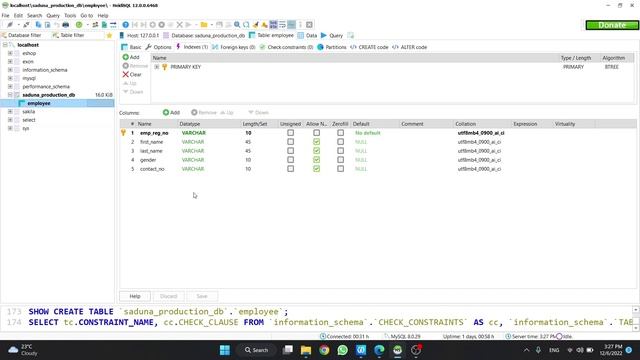The image size is (640, 360).
Task: Select the contact_no column name cell
Action: 152,169
